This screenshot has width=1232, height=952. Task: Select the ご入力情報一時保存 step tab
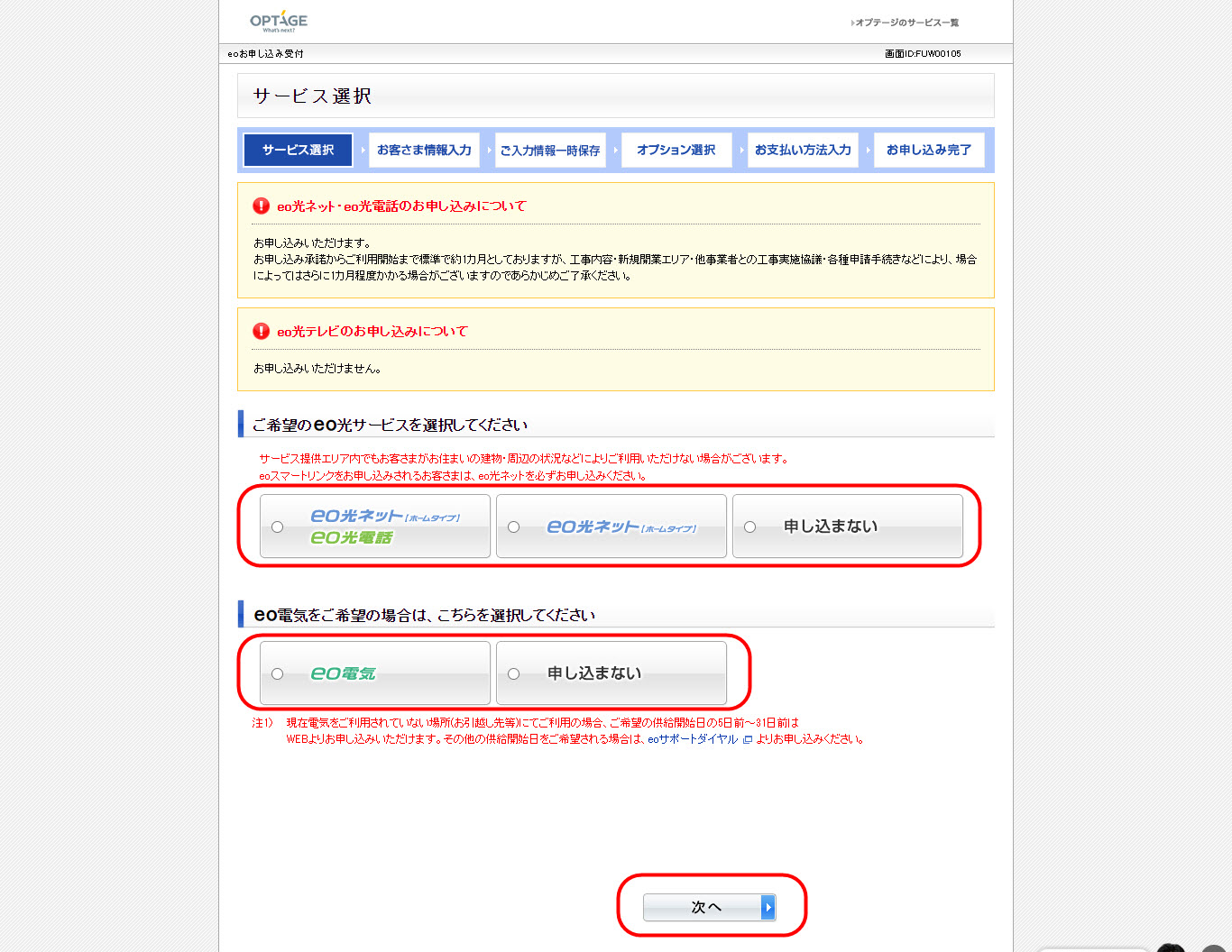550,150
